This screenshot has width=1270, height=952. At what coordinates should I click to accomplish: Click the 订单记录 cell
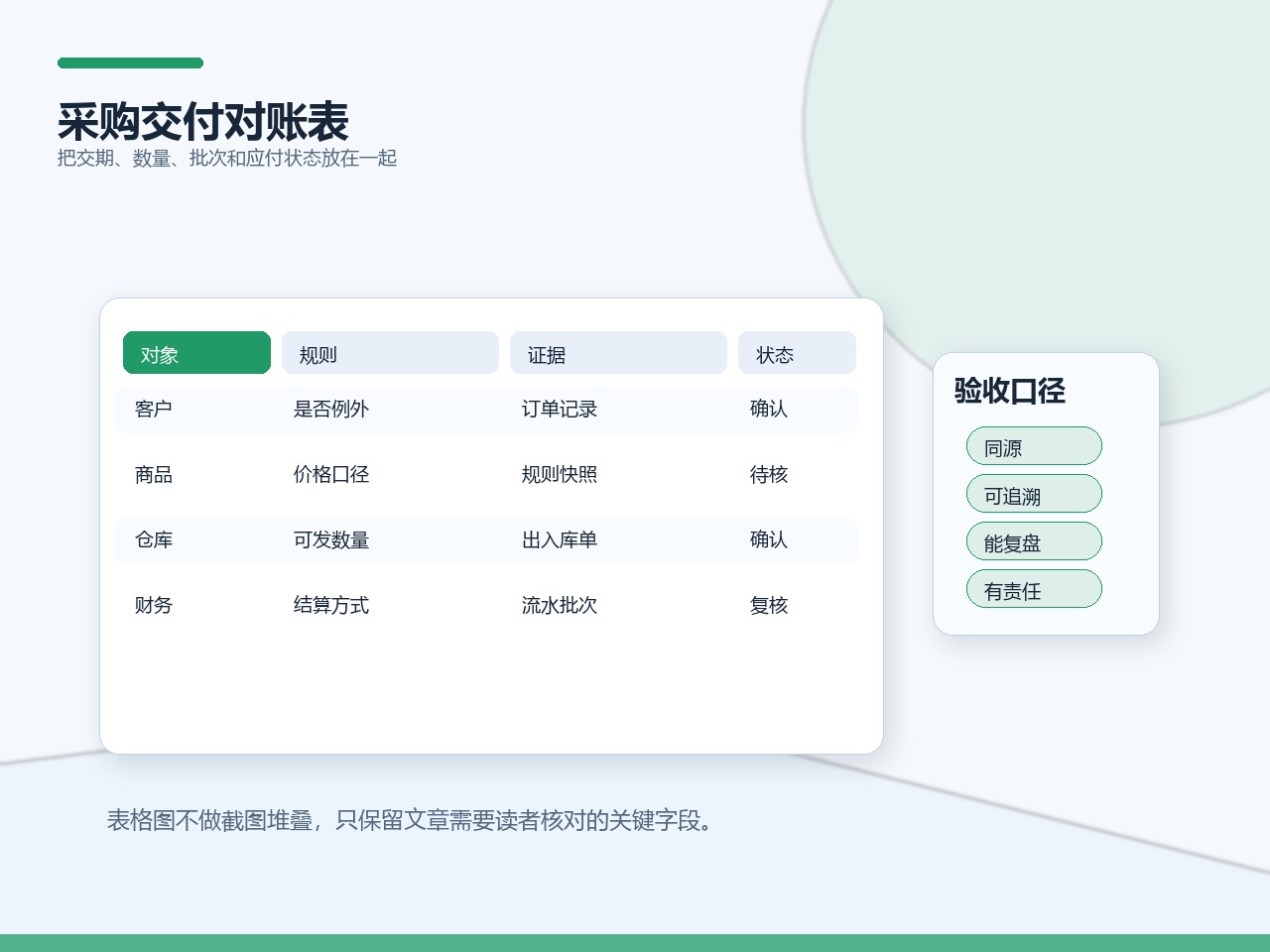(x=560, y=410)
